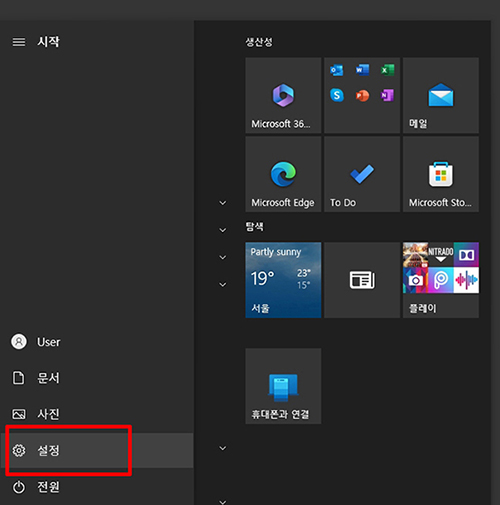Open 설정 (Settings) gear entry

pyautogui.click(x=97, y=450)
